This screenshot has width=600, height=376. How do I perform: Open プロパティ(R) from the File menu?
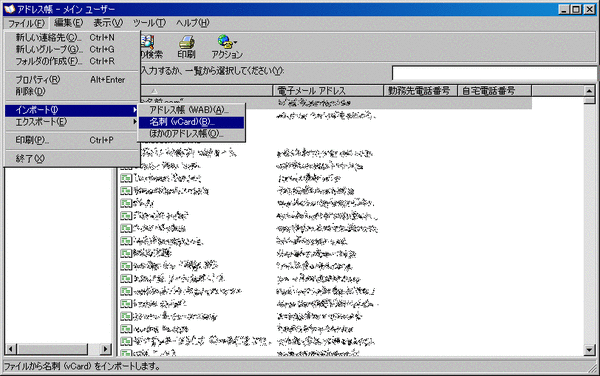(x=72, y=80)
